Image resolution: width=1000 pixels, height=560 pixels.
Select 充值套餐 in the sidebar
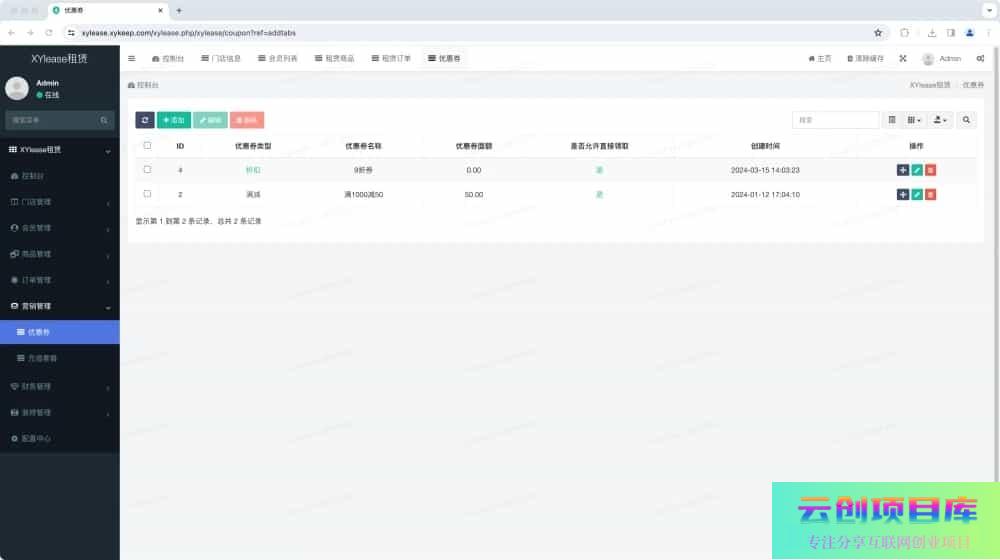click(x=60, y=358)
